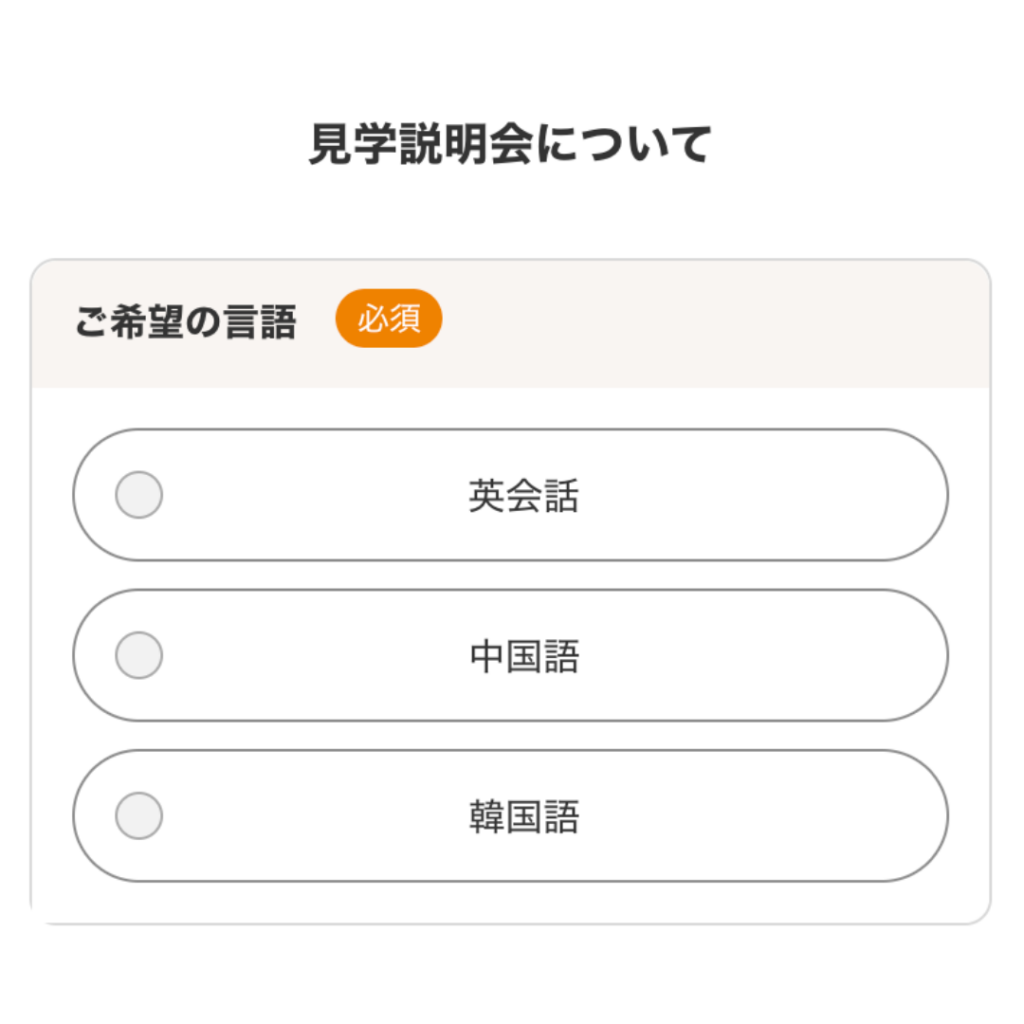Choose English conversation as the preferred language
1024x1024 pixels.
click(x=510, y=495)
